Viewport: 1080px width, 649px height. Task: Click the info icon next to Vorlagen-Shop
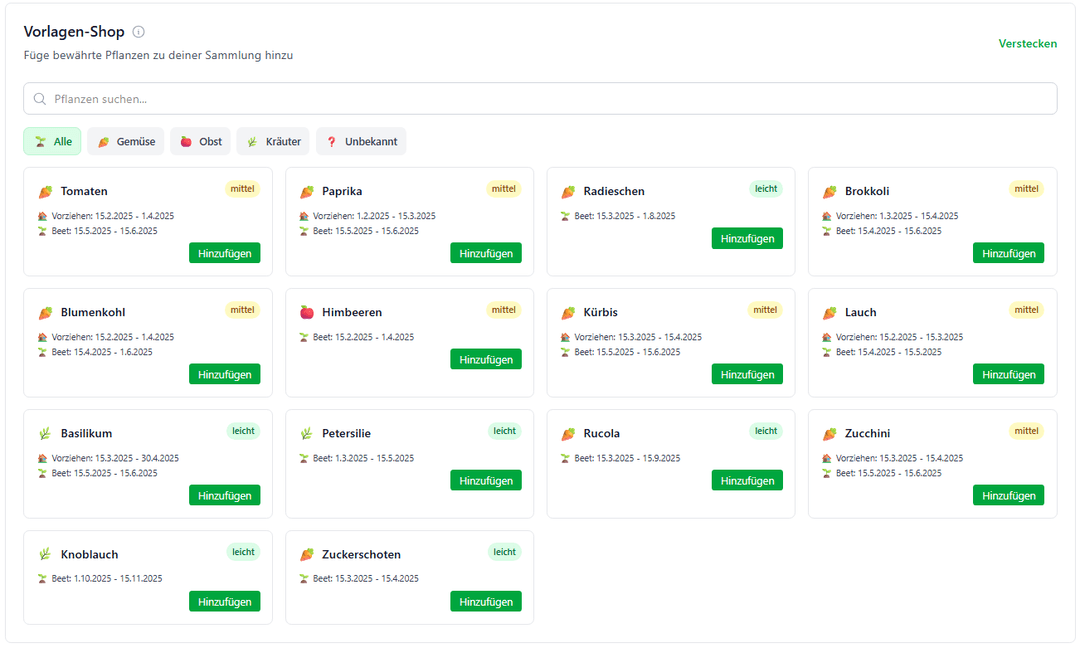pos(139,32)
